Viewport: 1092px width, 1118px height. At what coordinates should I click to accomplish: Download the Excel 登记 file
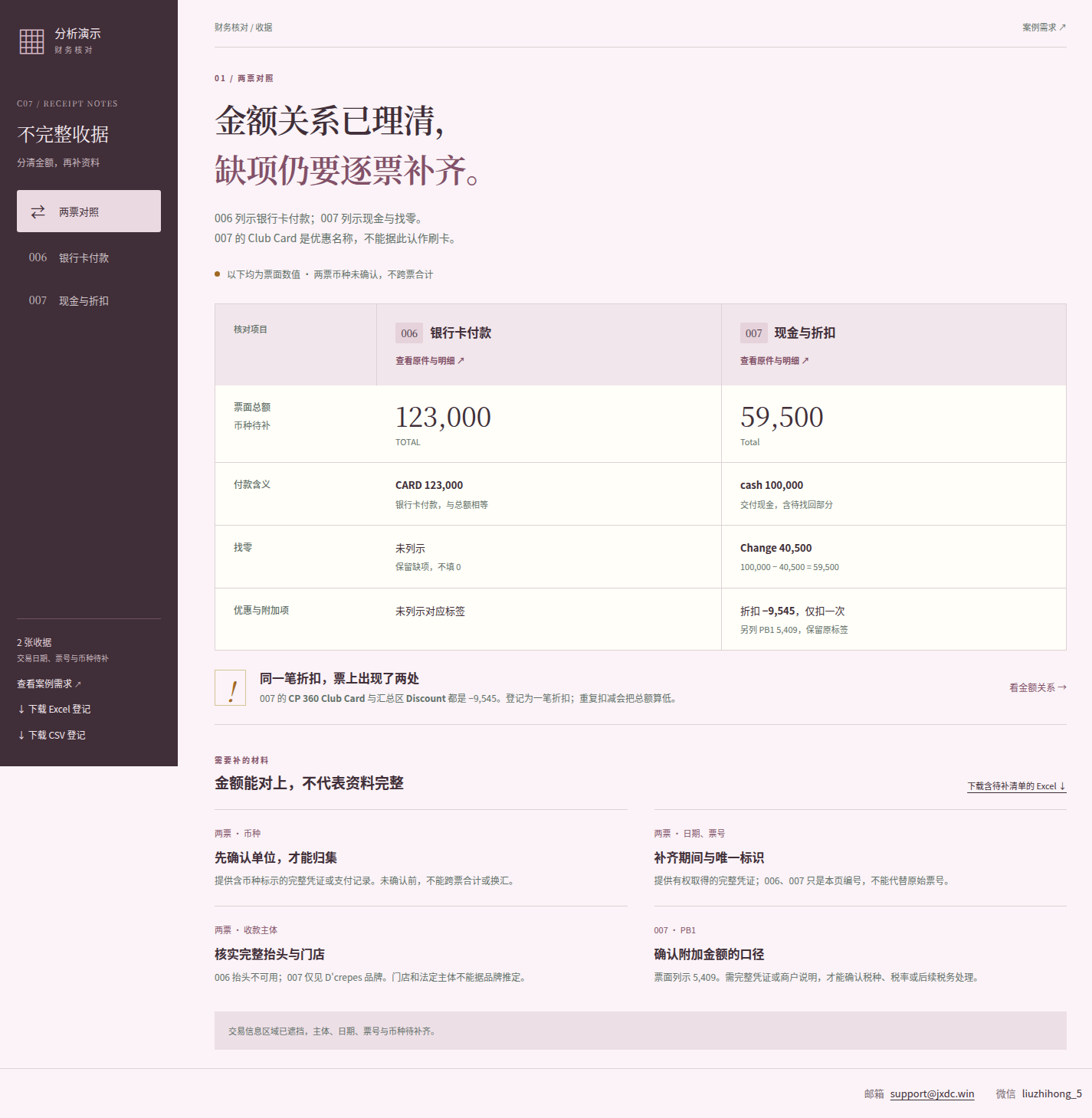(x=54, y=710)
